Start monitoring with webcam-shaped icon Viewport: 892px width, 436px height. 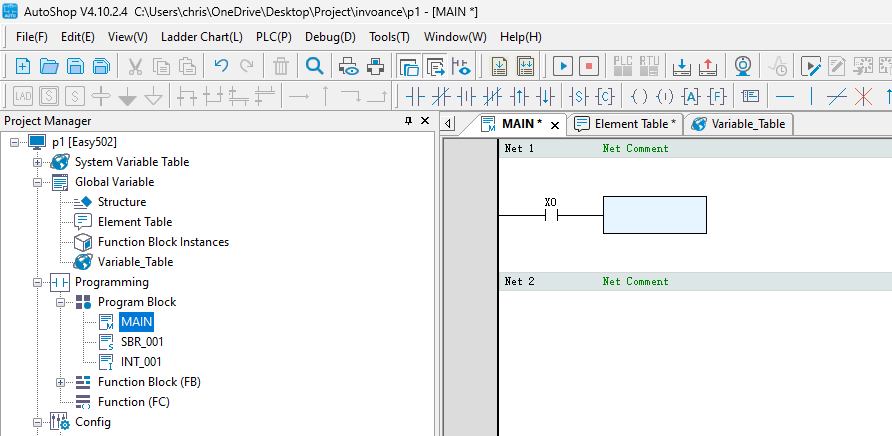click(x=742, y=66)
